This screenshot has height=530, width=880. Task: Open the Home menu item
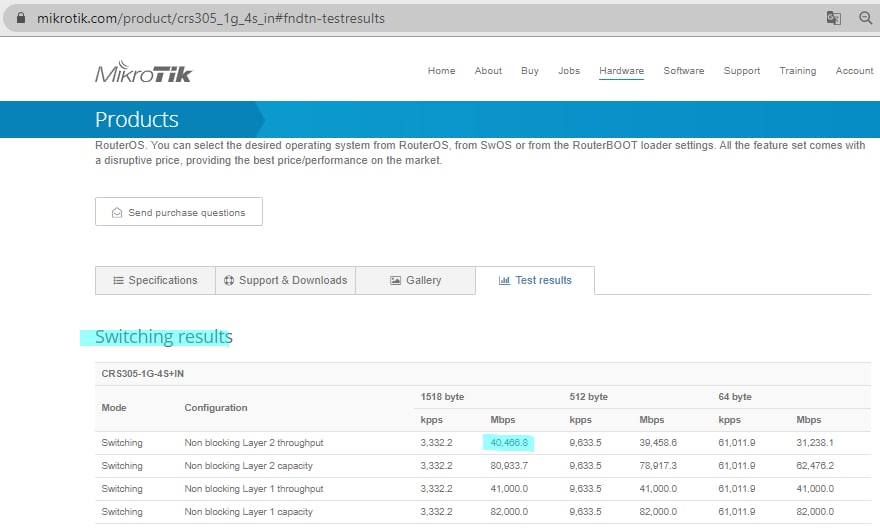(442, 71)
